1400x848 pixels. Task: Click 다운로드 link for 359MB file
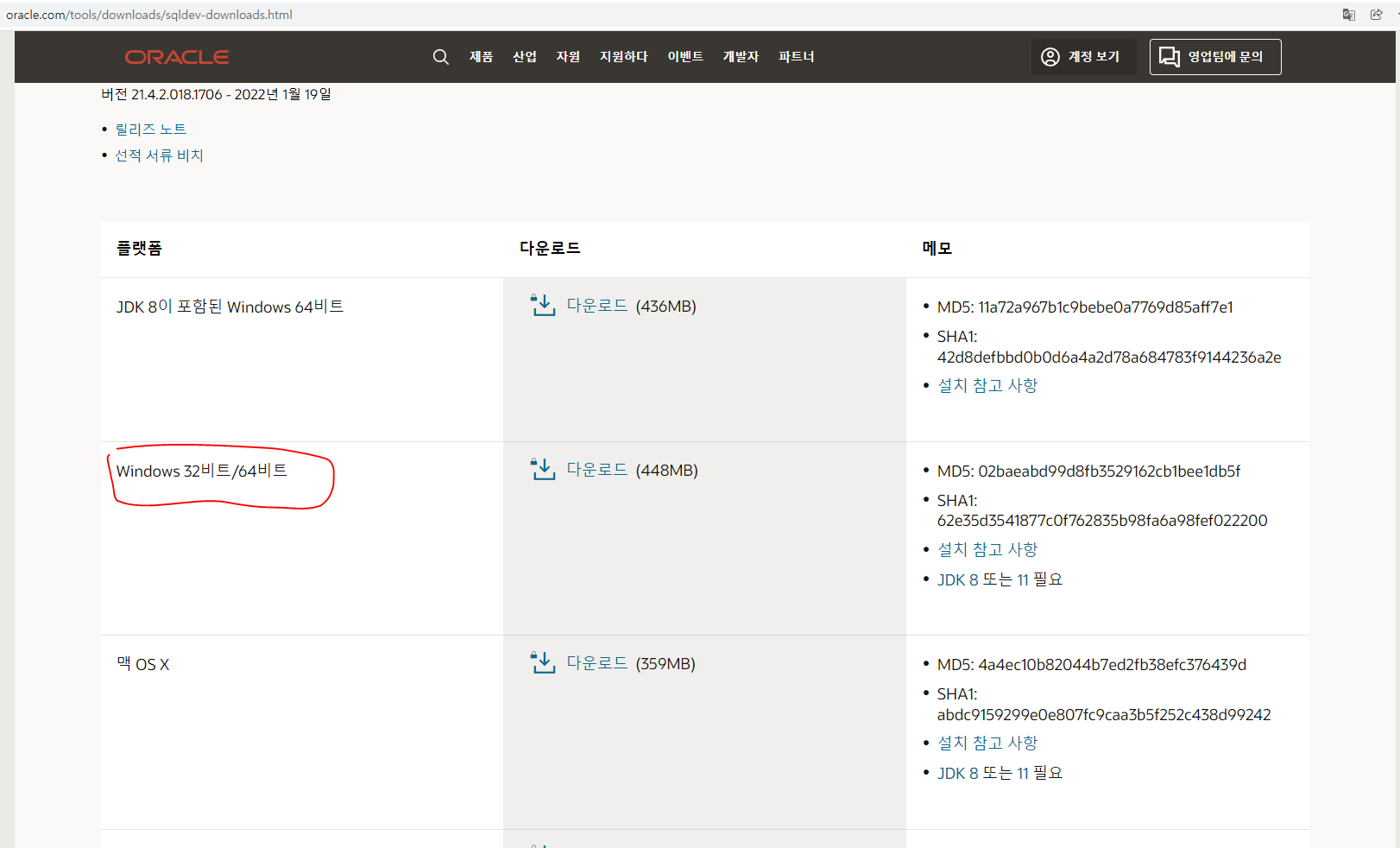coord(597,663)
